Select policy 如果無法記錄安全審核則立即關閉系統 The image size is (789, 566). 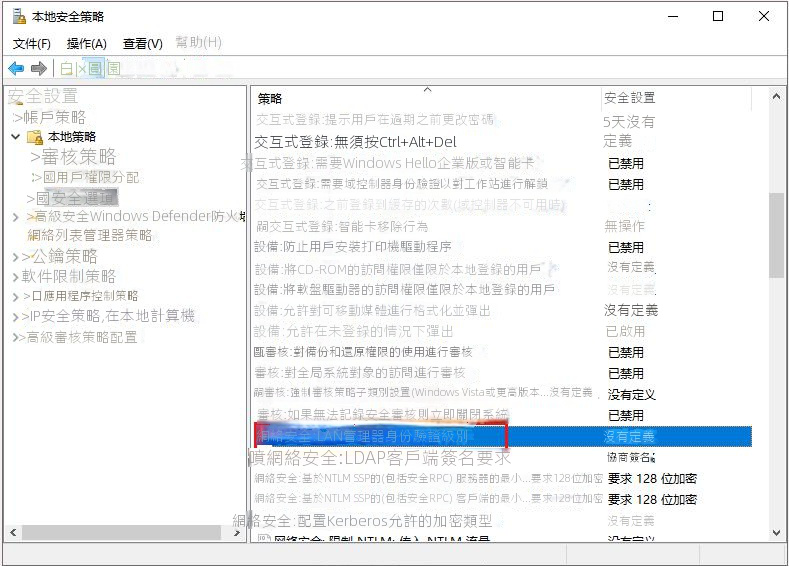(382, 415)
